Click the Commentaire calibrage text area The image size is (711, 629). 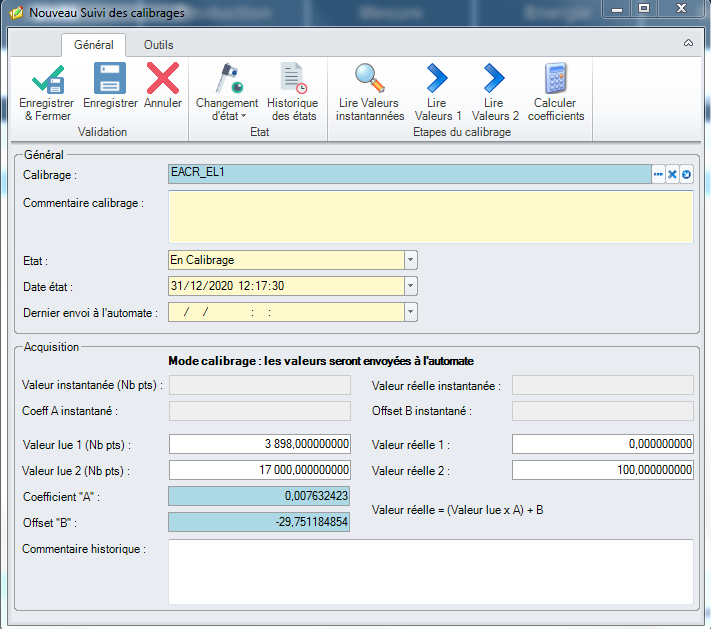(431, 216)
